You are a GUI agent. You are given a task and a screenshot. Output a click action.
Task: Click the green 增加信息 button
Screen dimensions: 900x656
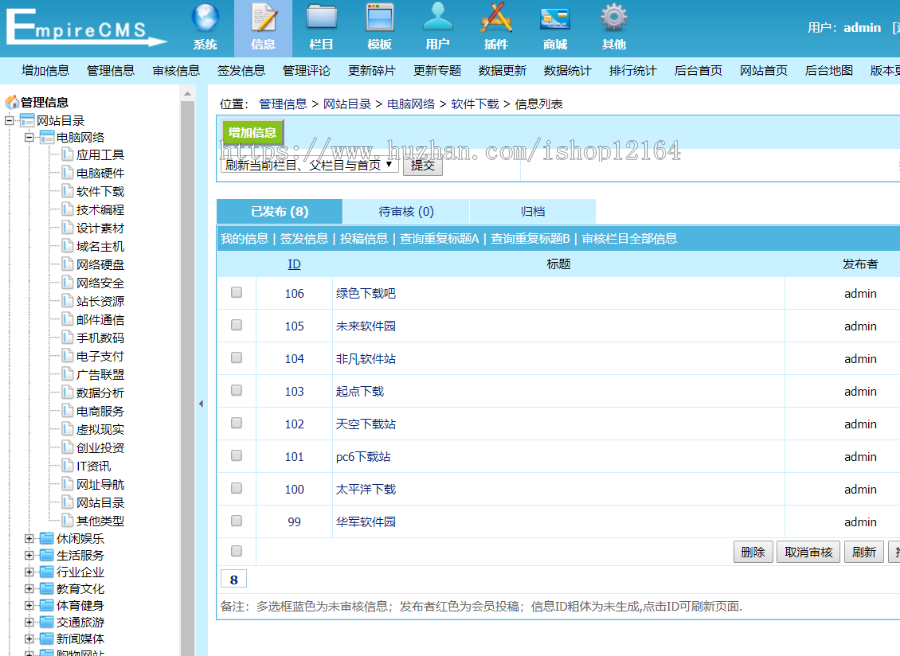pyautogui.click(x=252, y=132)
